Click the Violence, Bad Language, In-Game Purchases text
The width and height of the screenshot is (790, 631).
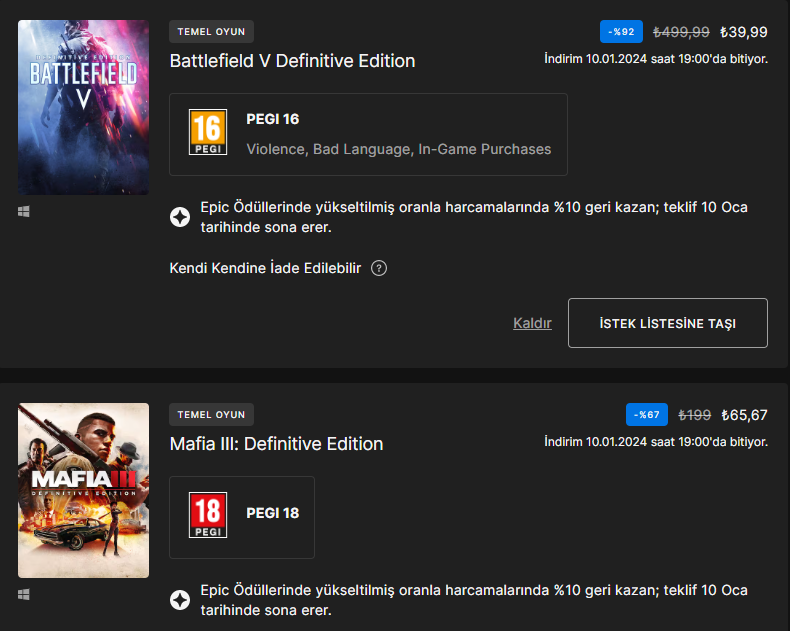click(x=399, y=149)
